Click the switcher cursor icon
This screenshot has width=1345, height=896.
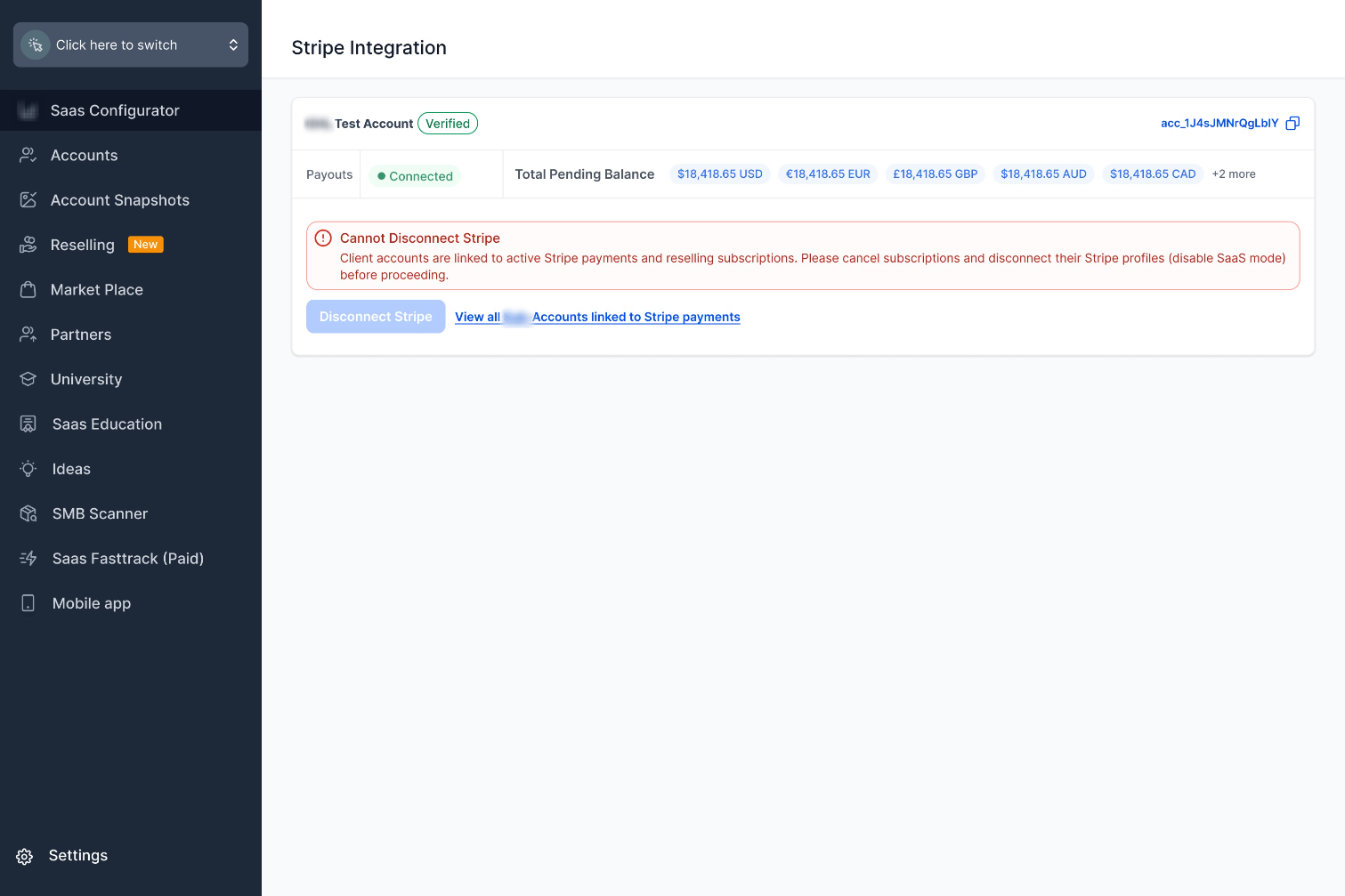click(x=36, y=44)
